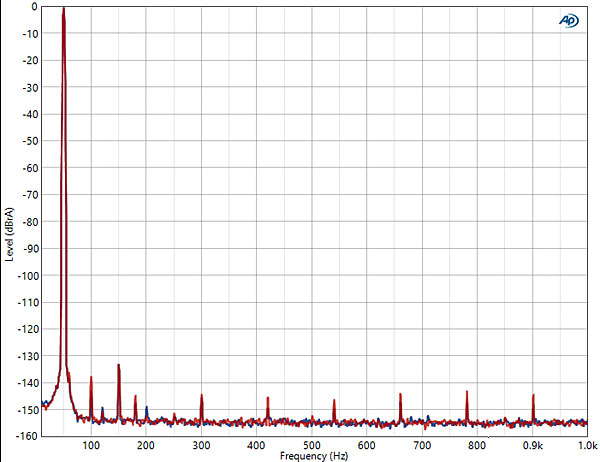The width and height of the screenshot is (600, 462).
Task: Click the '-140' level axis value
Action: 28,383
